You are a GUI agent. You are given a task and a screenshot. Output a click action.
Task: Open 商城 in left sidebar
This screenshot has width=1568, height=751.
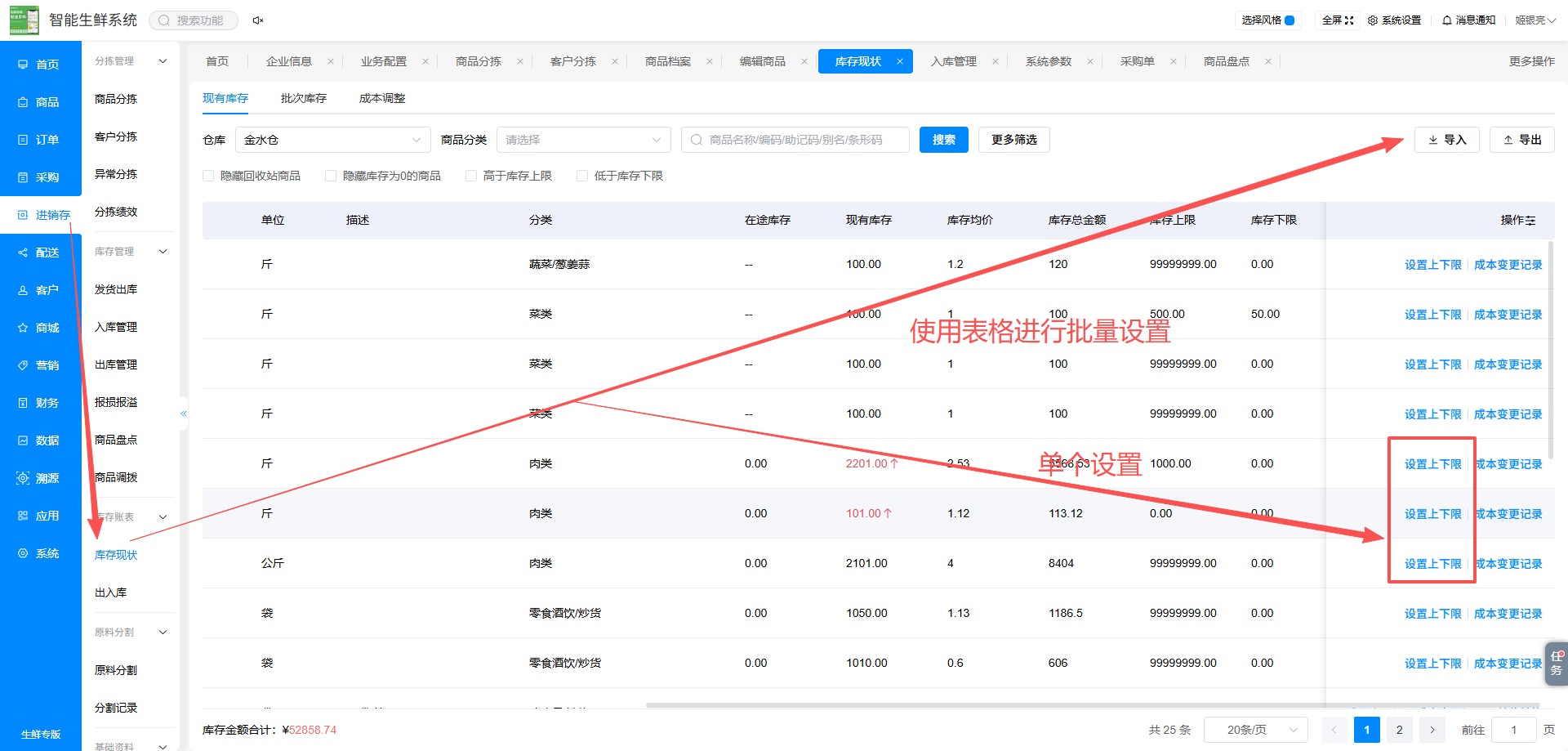(41, 328)
